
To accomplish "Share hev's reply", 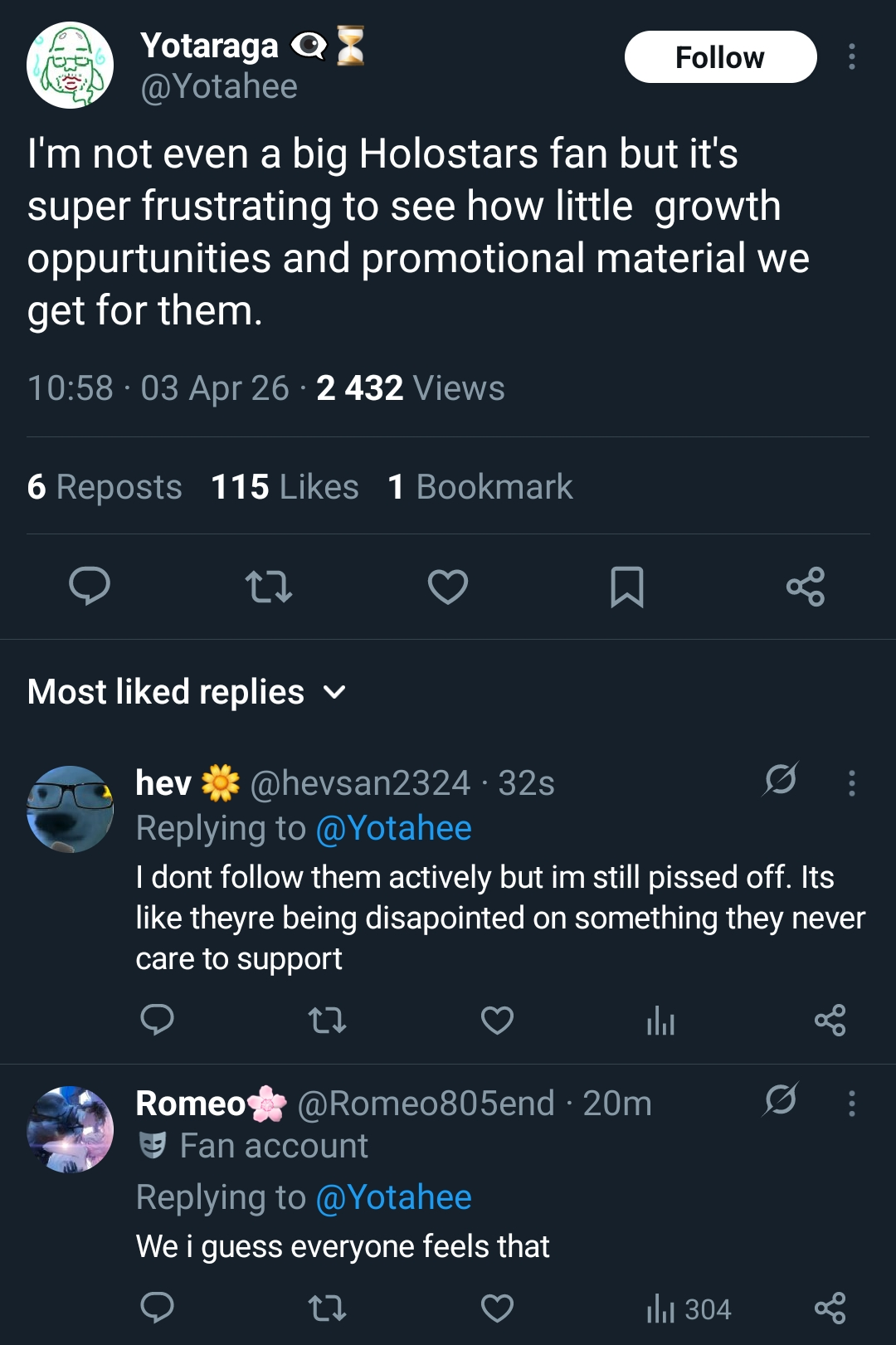I will (x=830, y=1020).
